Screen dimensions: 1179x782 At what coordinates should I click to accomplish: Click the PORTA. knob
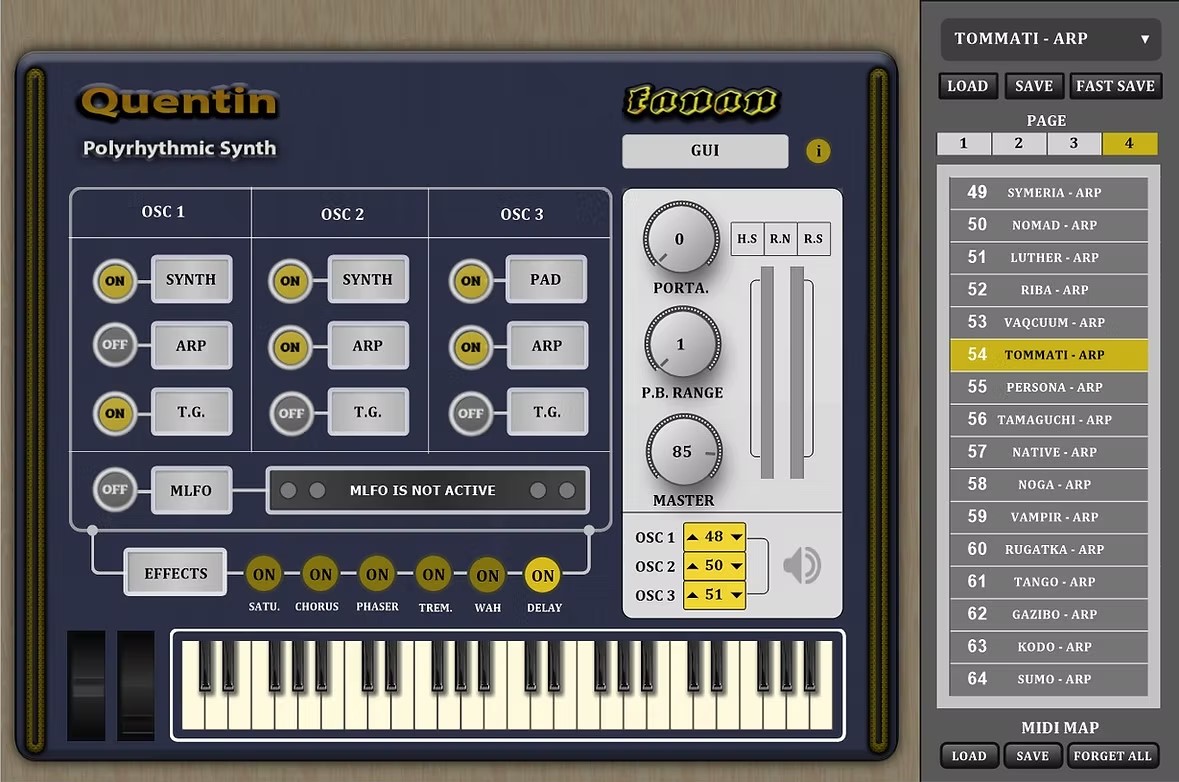coord(681,240)
